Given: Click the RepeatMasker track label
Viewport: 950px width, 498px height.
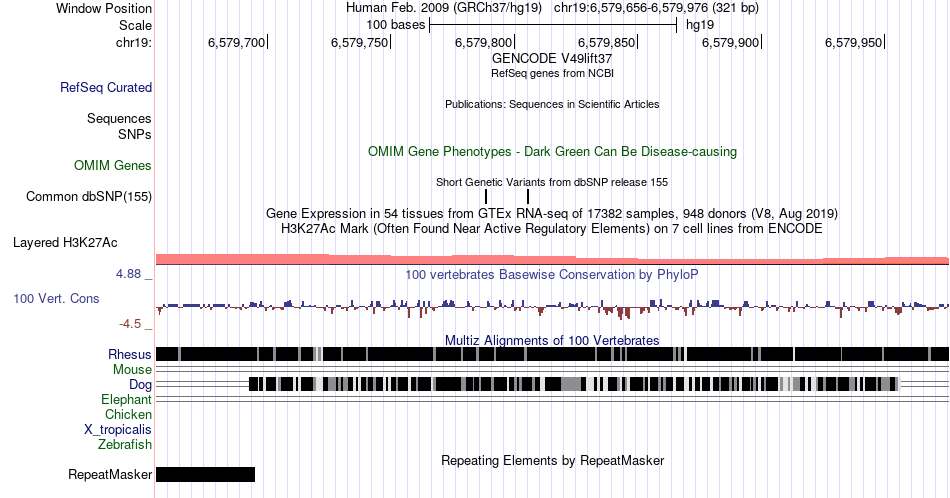Looking at the screenshot, I should pos(110,474).
